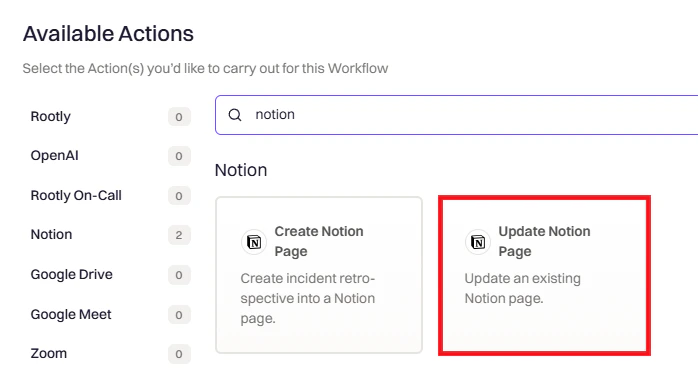Focus the actions search field containing 'notion'
698x382 pixels.
click(456, 115)
